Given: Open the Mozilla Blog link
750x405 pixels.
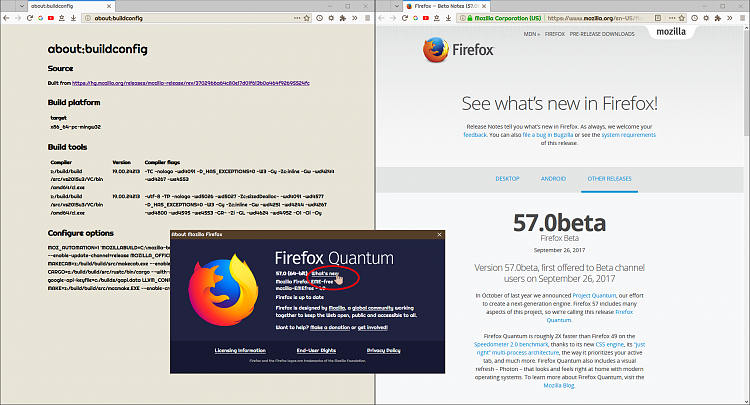Looking at the screenshot, I should (559, 385).
